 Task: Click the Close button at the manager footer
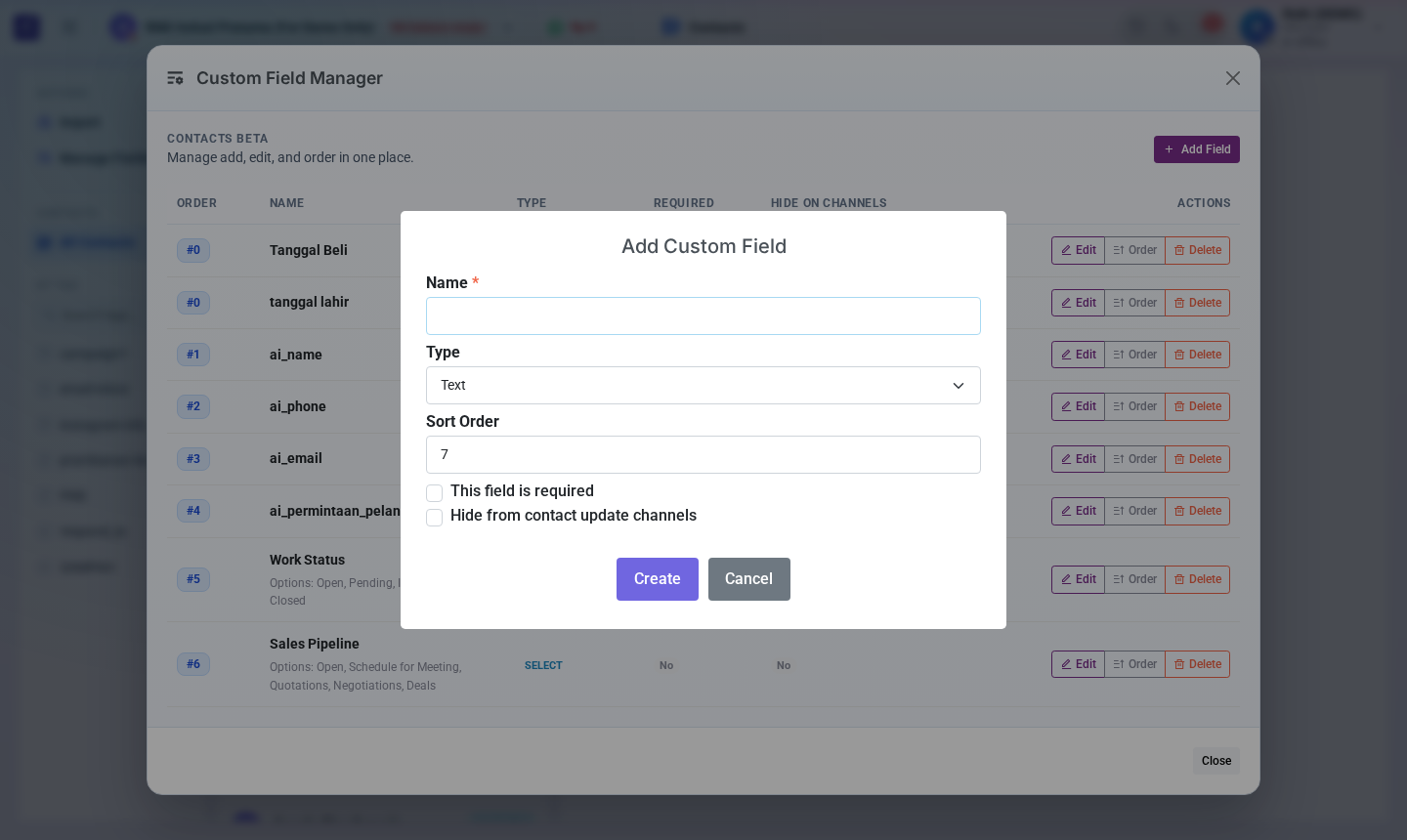tap(1216, 761)
